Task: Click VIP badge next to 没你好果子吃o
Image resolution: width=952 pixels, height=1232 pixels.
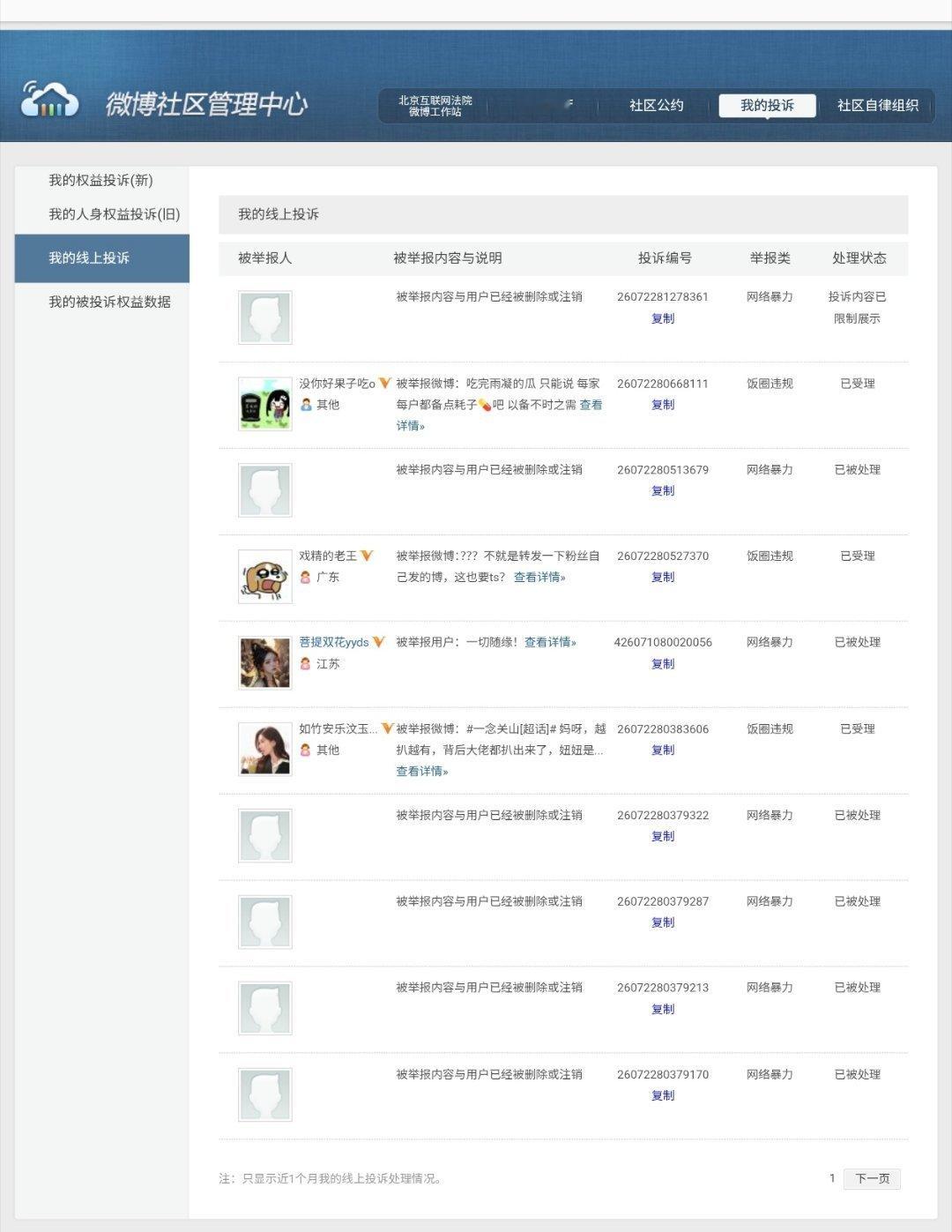Action: pyautogui.click(x=384, y=384)
